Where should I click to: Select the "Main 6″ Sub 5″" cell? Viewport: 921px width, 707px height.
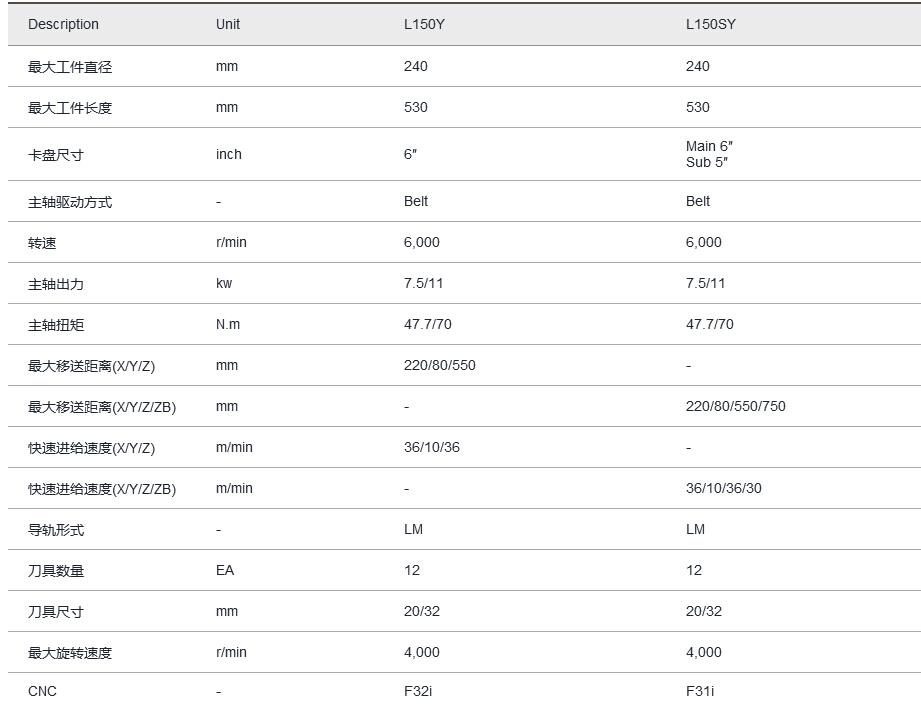[x=709, y=154]
